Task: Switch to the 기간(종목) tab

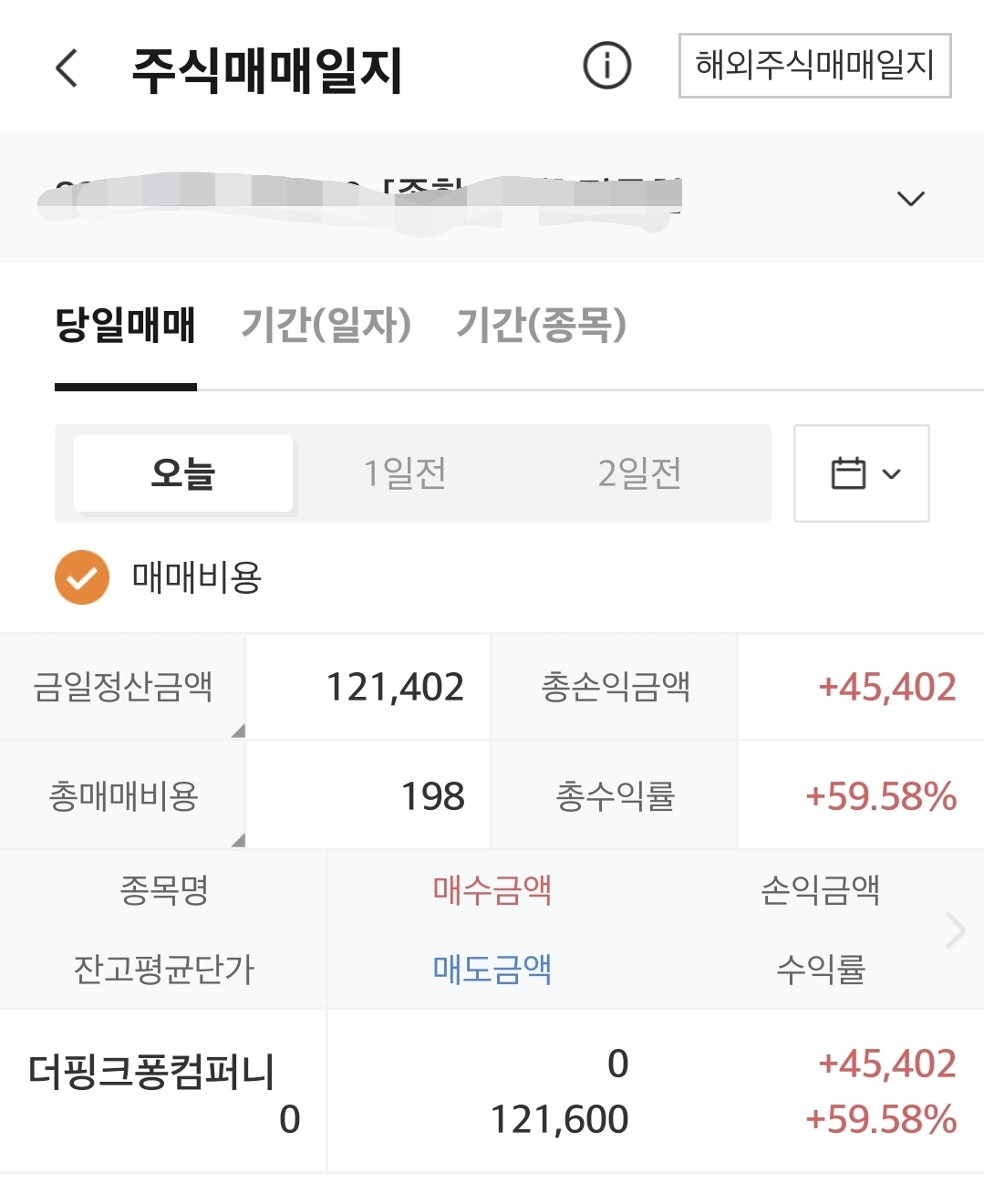Action: pos(541,324)
